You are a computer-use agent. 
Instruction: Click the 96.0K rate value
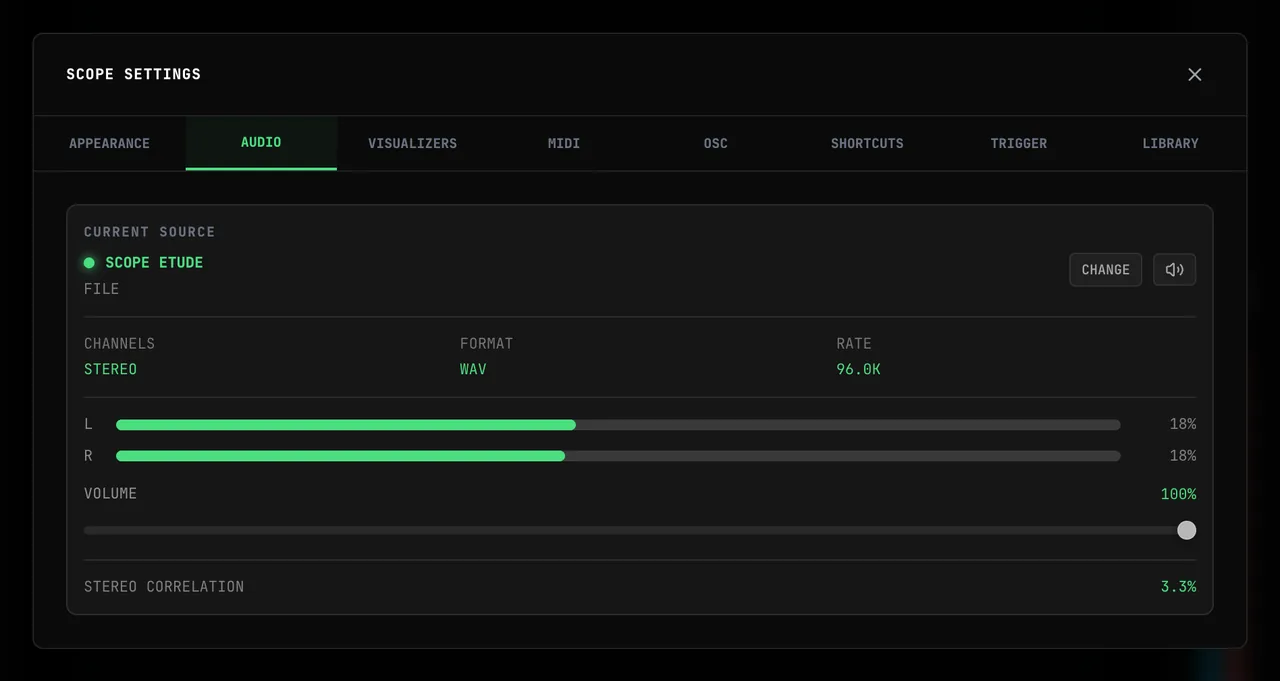tap(858, 369)
